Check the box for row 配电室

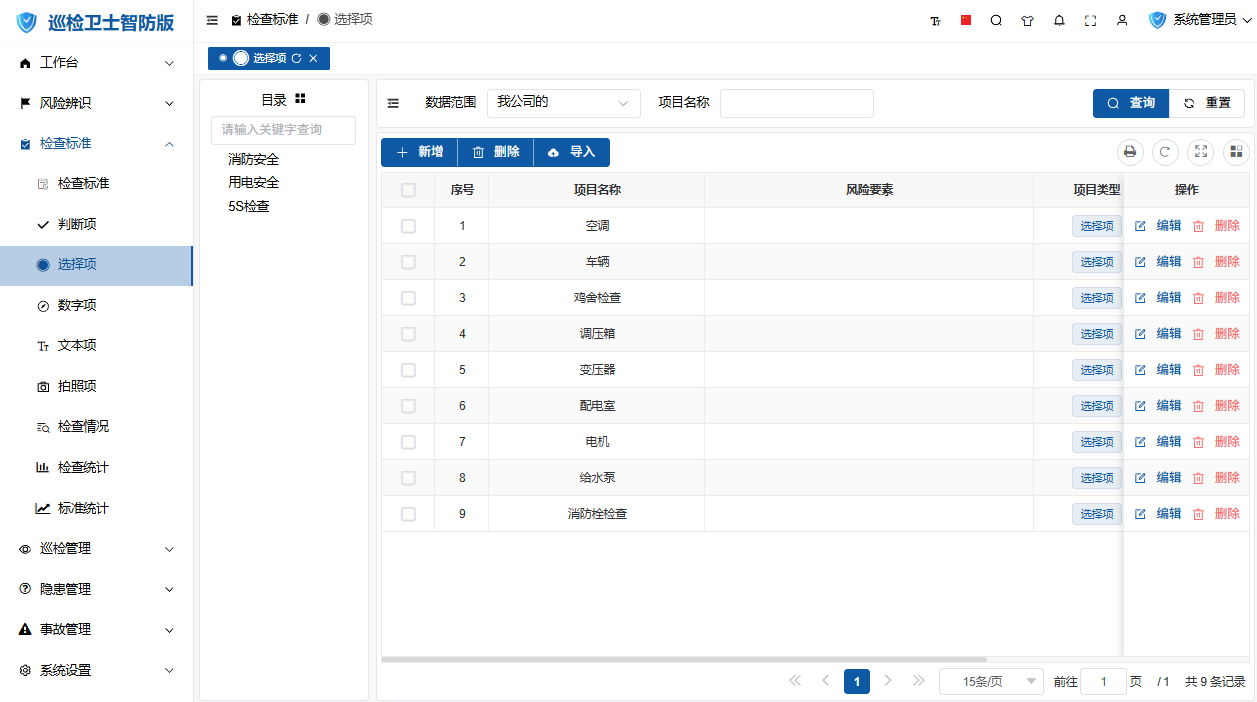click(x=408, y=406)
